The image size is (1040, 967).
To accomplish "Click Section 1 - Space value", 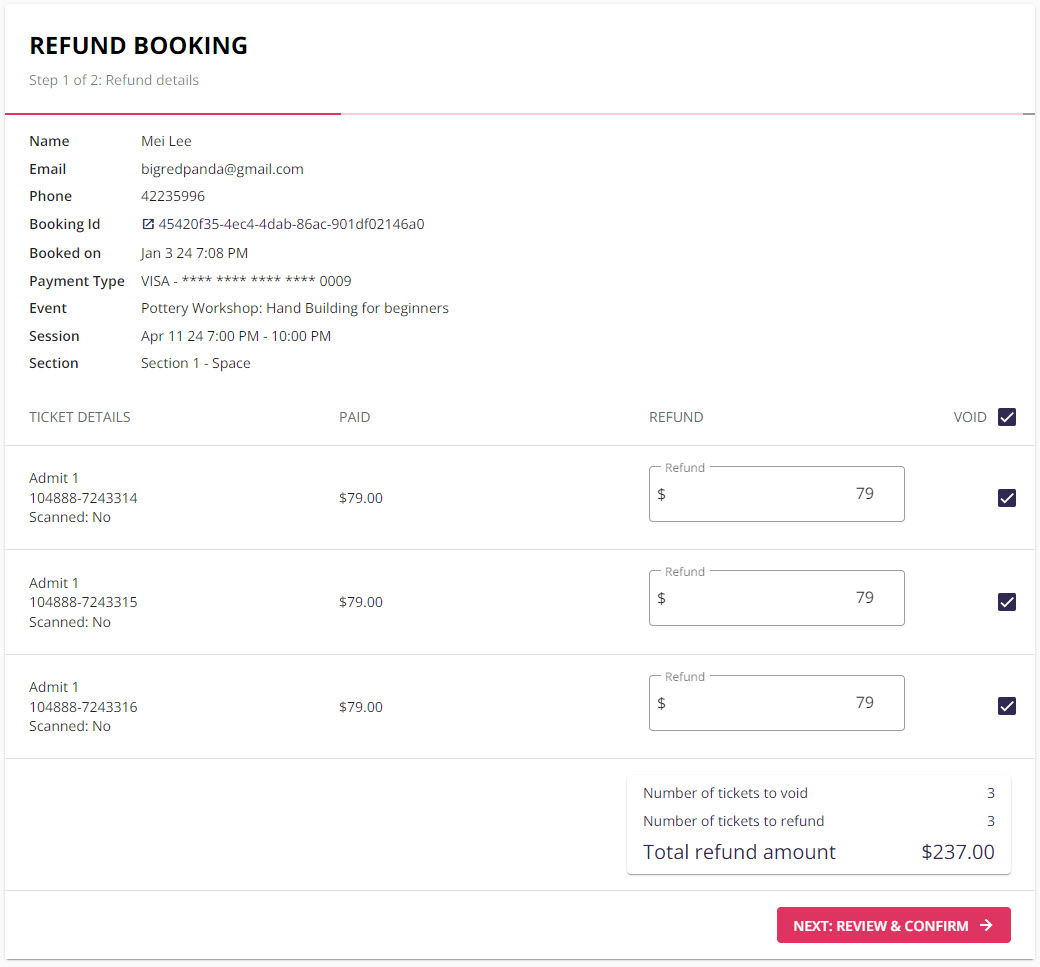I will coord(196,363).
